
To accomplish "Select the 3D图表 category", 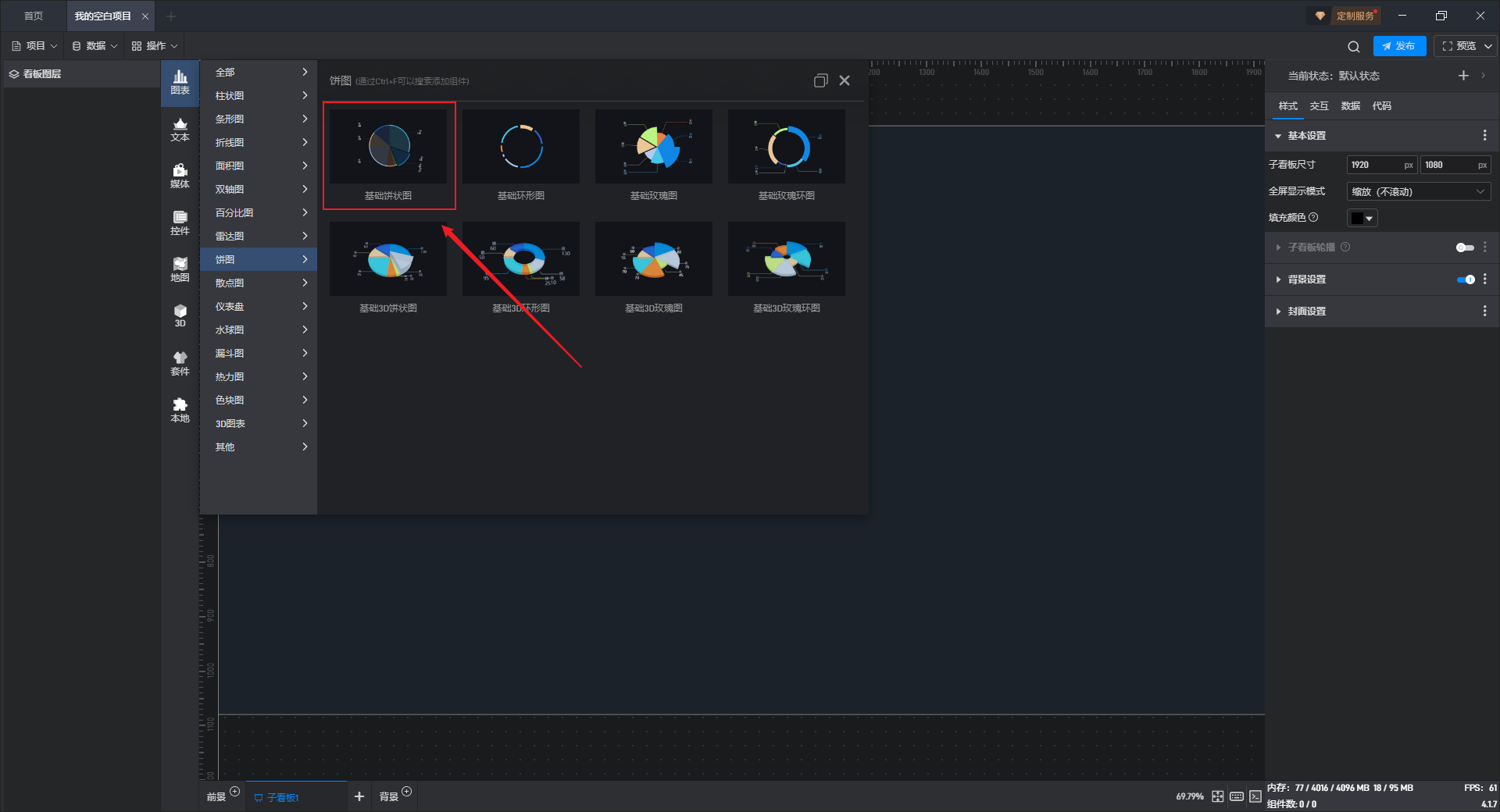I will point(259,424).
